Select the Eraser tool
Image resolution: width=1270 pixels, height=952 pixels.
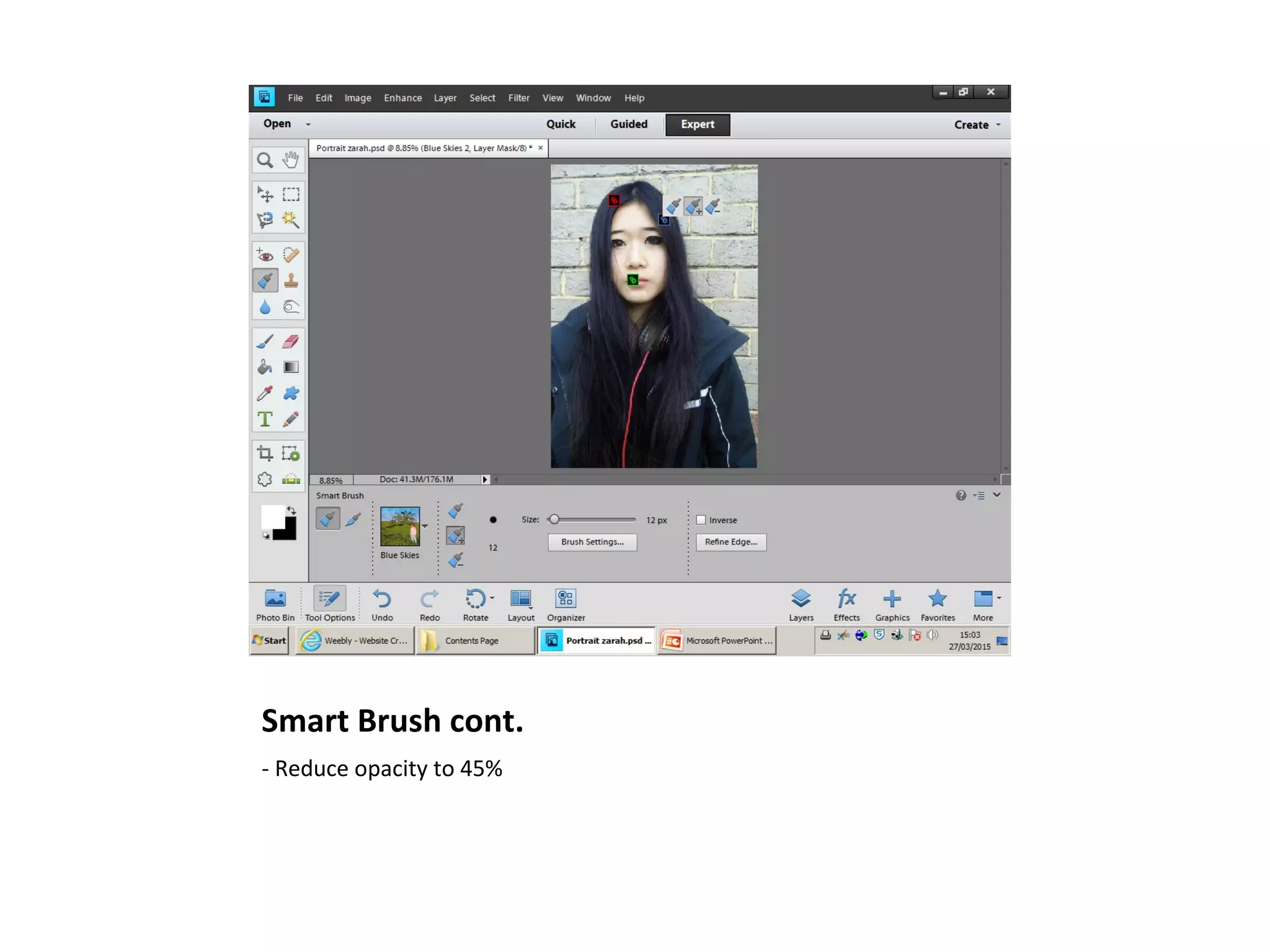[291, 342]
